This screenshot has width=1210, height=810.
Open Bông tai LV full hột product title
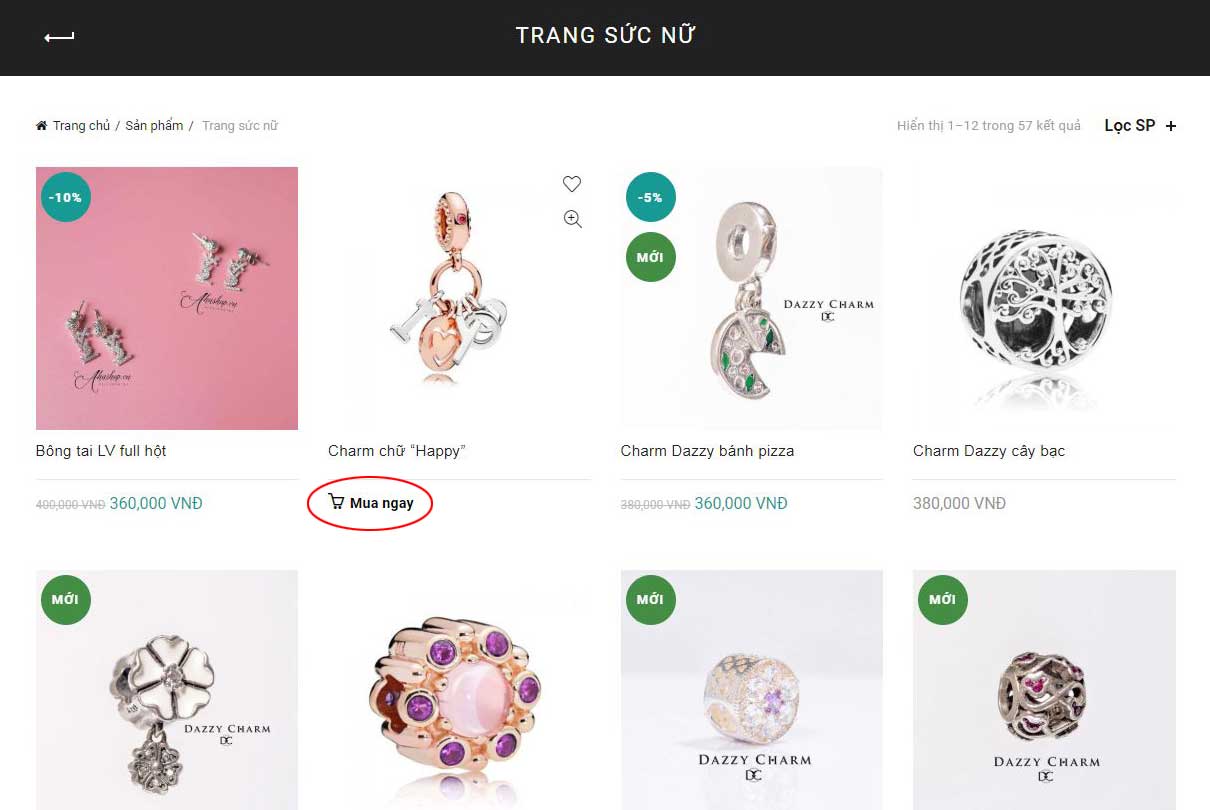tap(101, 451)
